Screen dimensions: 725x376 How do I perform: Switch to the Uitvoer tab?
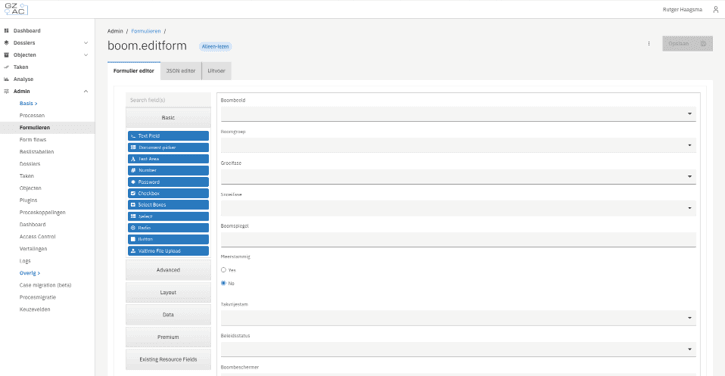[216, 71]
